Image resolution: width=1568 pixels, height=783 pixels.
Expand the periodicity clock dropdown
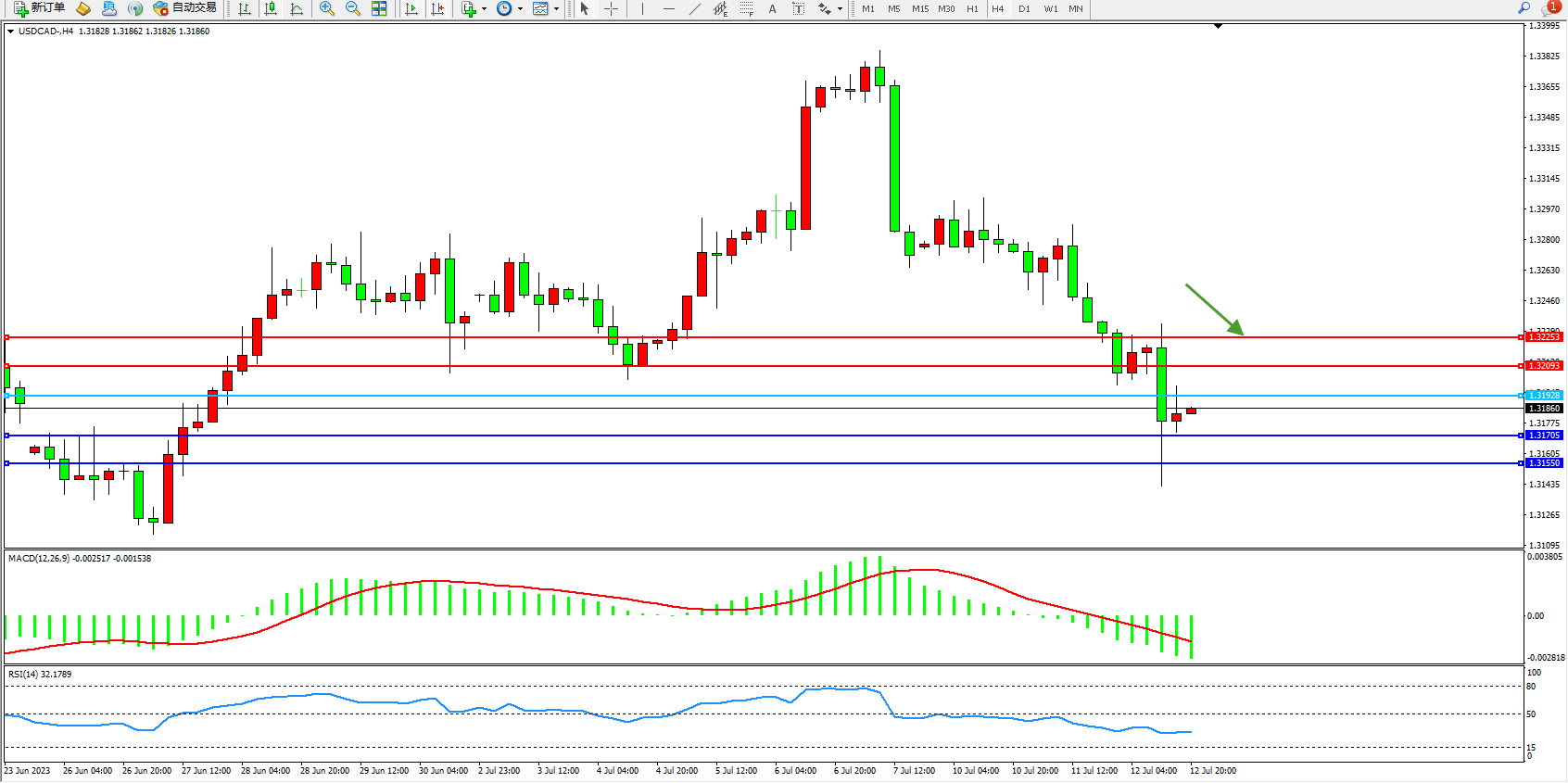[520, 9]
